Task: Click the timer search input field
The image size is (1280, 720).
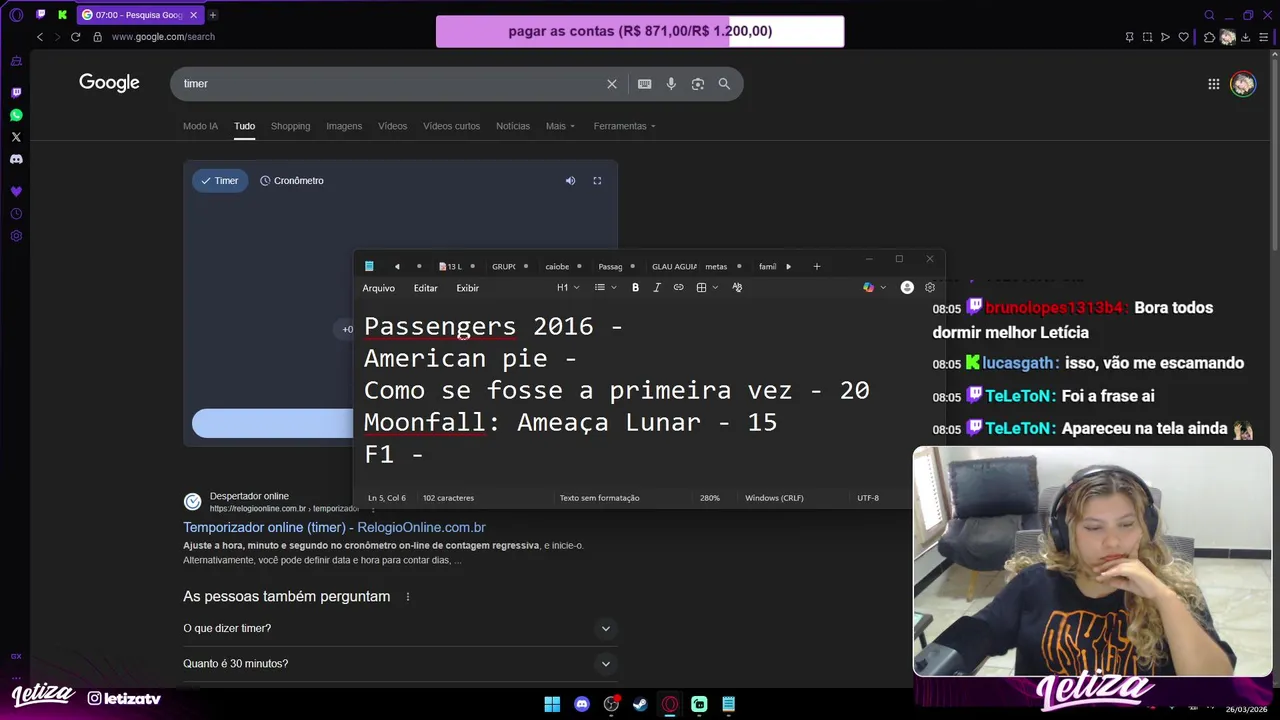Action: tap(390, 84)
